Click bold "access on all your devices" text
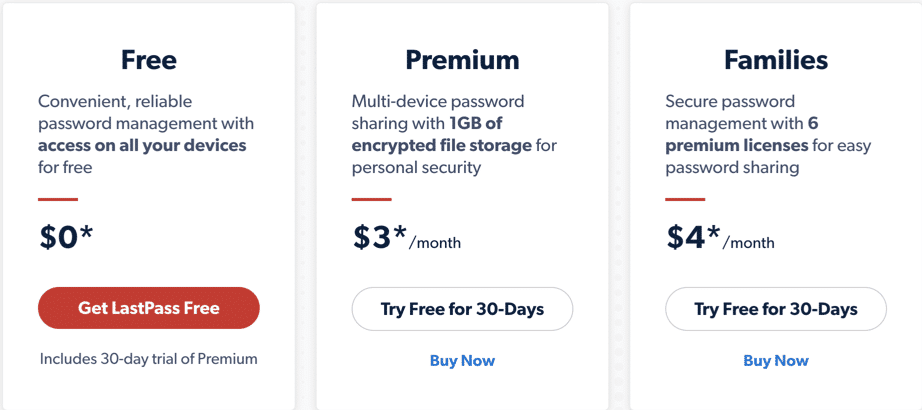Screen dimensions: 923x410 [x=142, y=146]
